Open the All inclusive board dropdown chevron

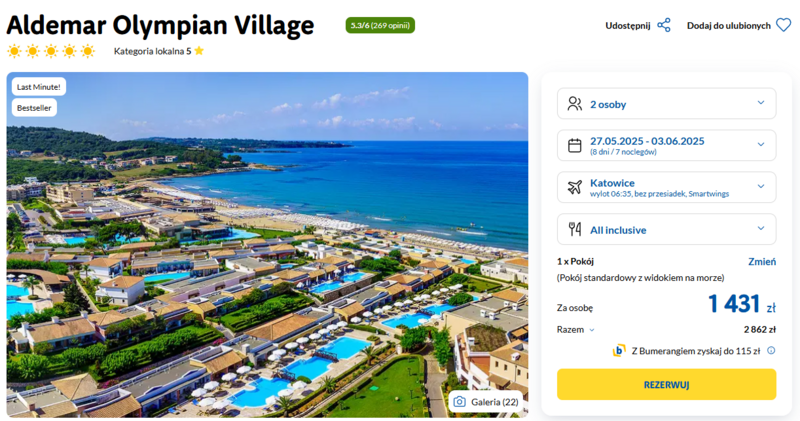(761, 228)
